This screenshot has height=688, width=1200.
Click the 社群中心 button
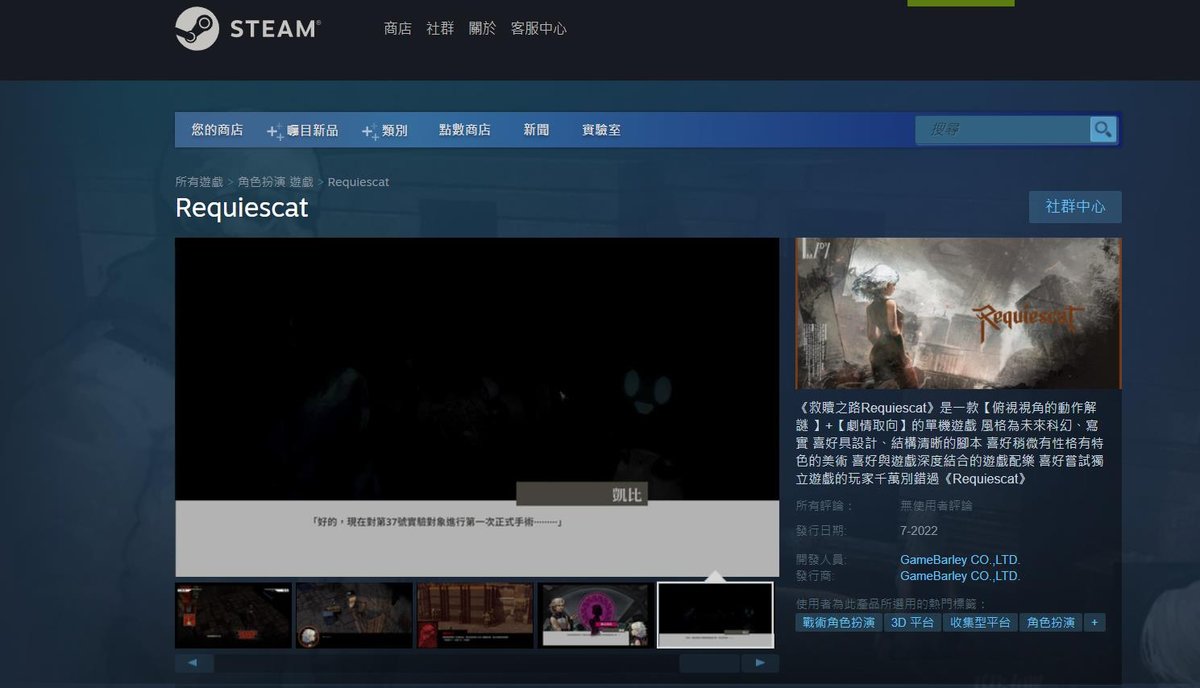point(1075,207)
